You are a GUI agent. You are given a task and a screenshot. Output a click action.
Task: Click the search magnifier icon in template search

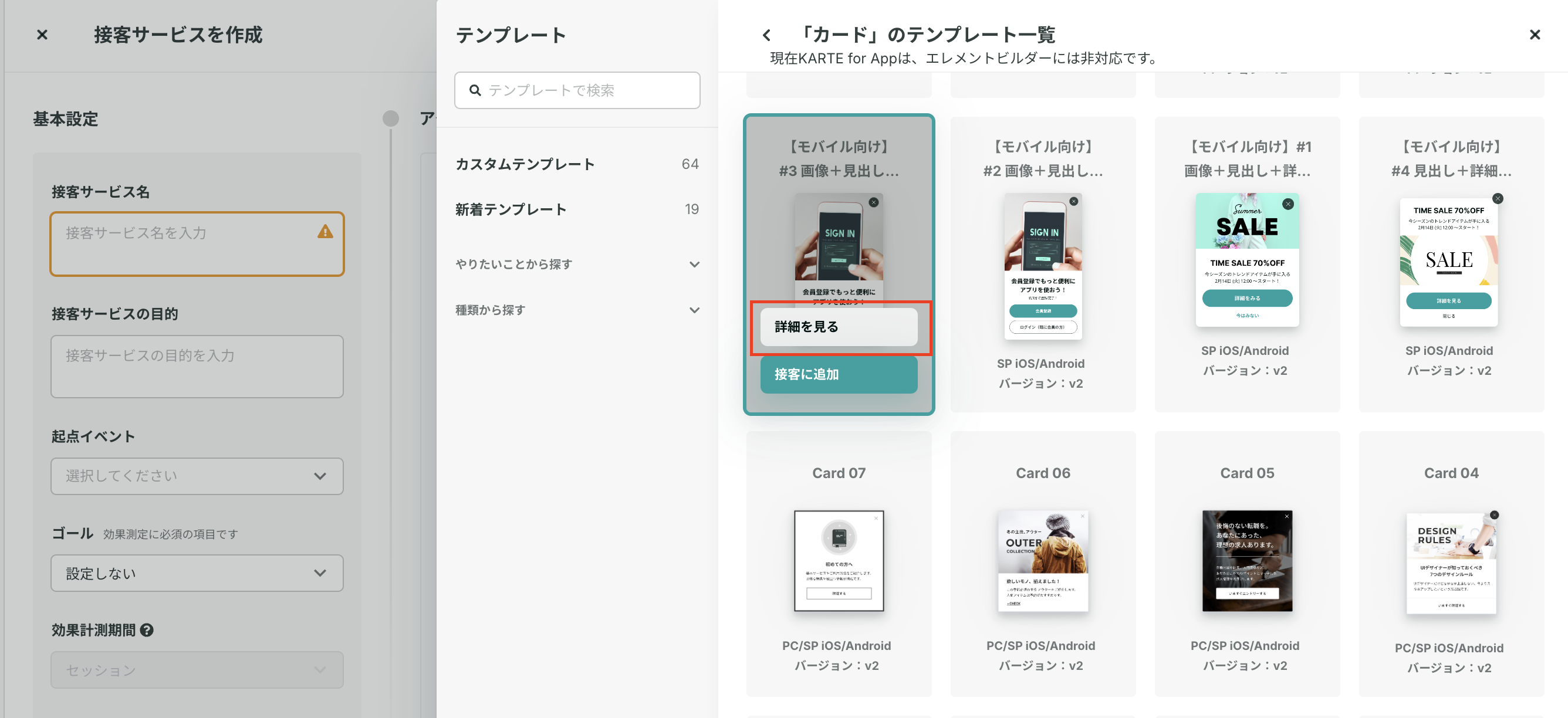pyautogui.click(x=475, y=91)
